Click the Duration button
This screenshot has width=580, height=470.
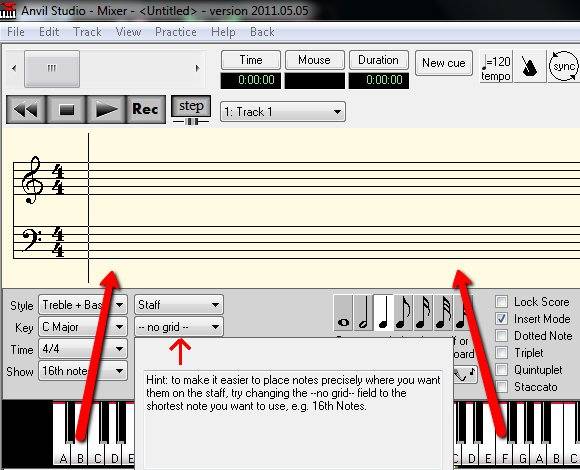379,60
